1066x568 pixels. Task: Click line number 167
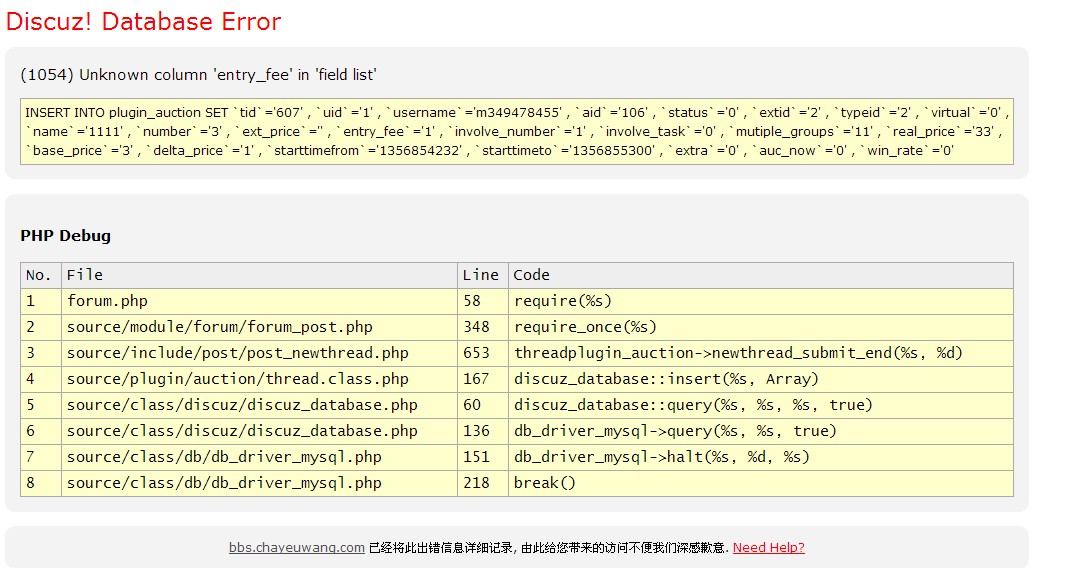point(483,379)
